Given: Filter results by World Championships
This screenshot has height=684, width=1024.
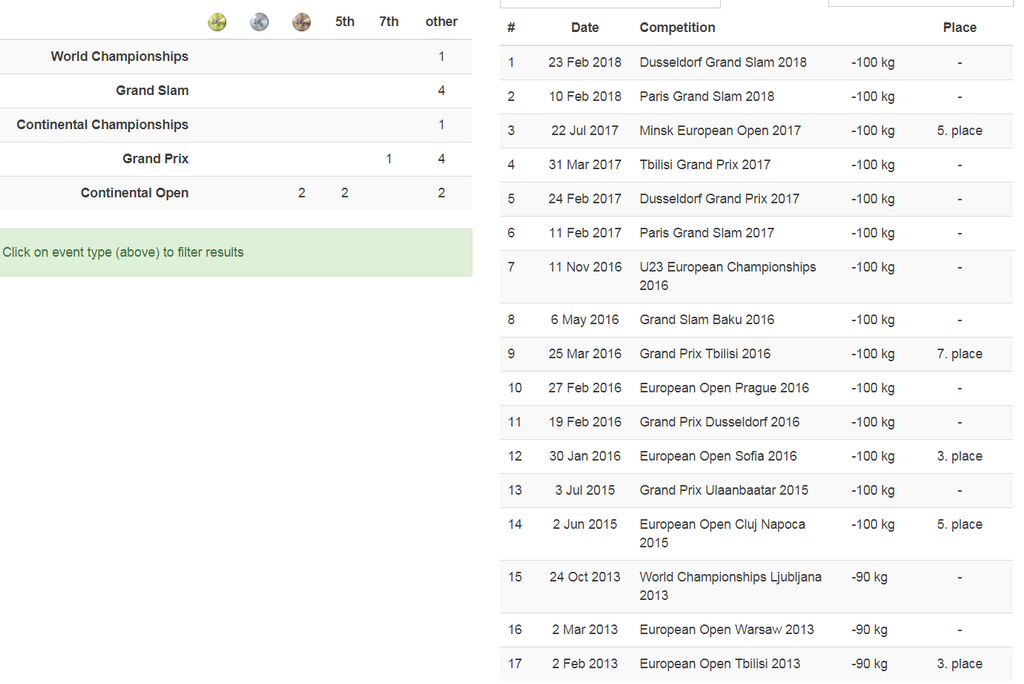Looking at the screenshot, I should click(x=119, y=57).
